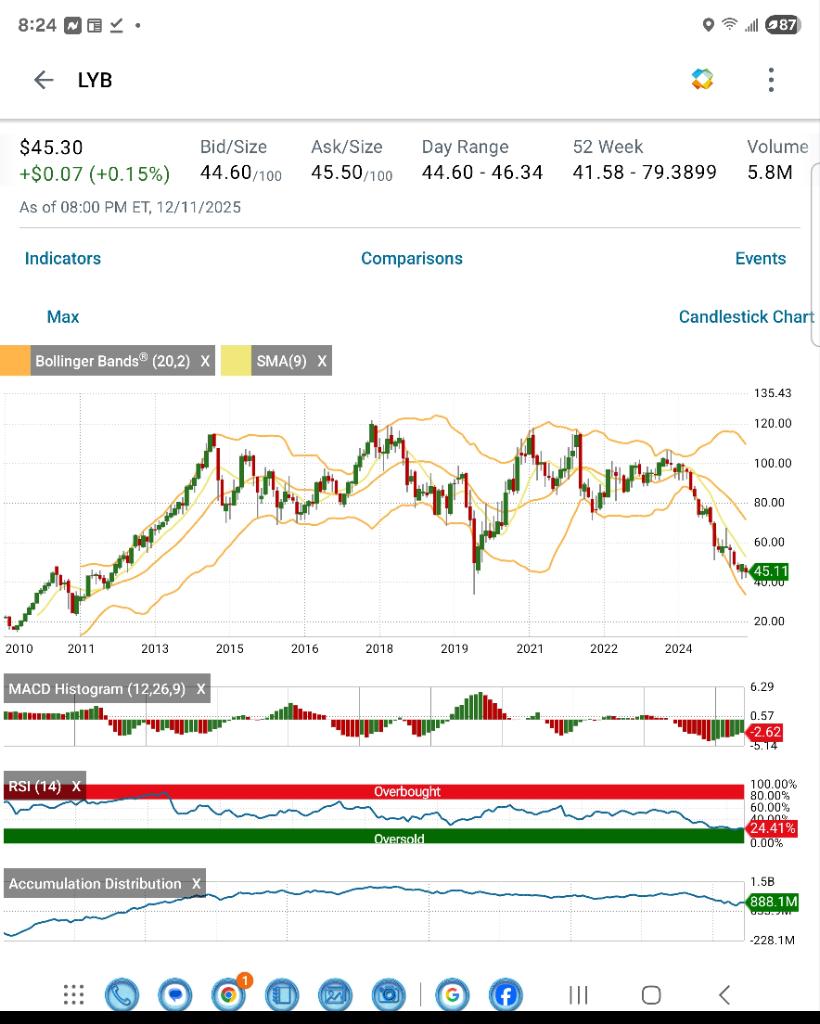The width and height of the screenshot is (820, 1024).
Task: Launch the Messages app from dock
Action: pyautogui.click(x=175, y=995)
